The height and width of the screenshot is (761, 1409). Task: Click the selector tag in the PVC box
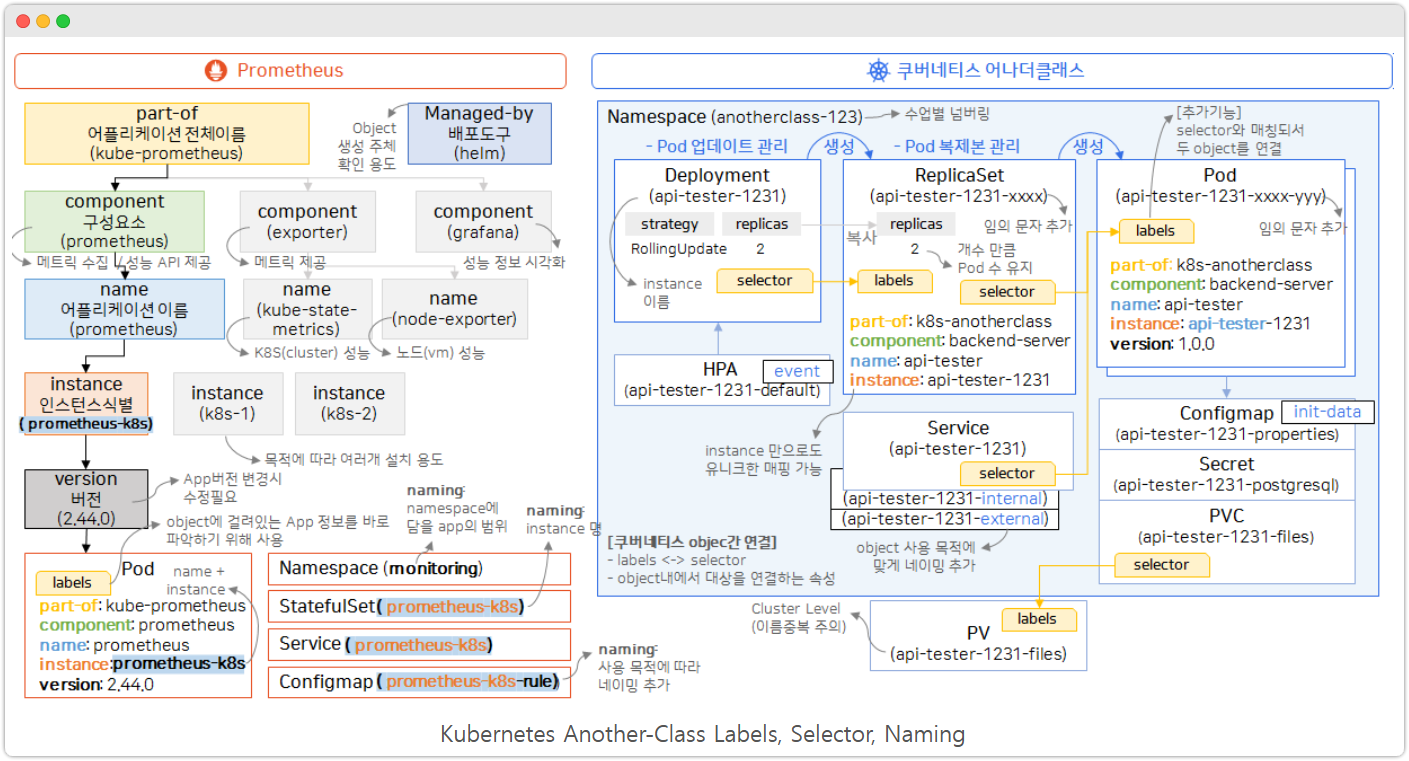[x=1161, y=565]
